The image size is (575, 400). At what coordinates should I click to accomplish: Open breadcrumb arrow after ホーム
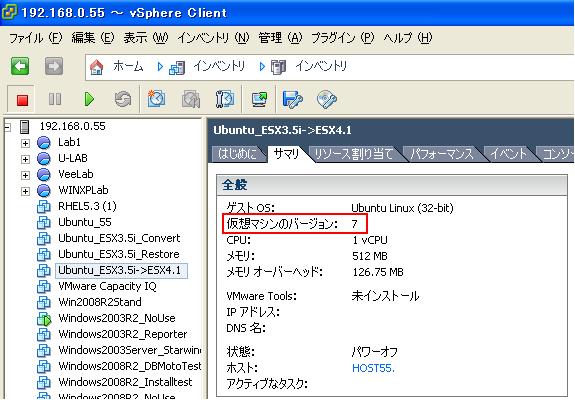[160, 67]
